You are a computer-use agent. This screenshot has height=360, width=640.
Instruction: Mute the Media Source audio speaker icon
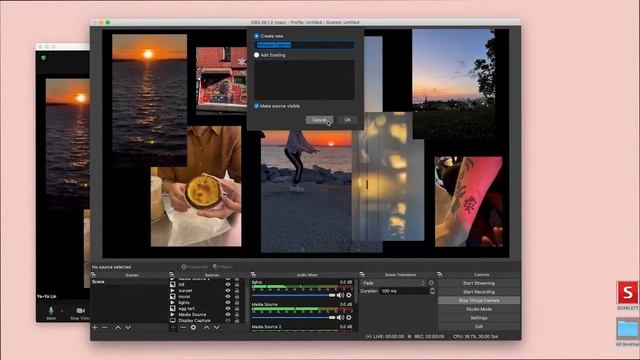340,317
